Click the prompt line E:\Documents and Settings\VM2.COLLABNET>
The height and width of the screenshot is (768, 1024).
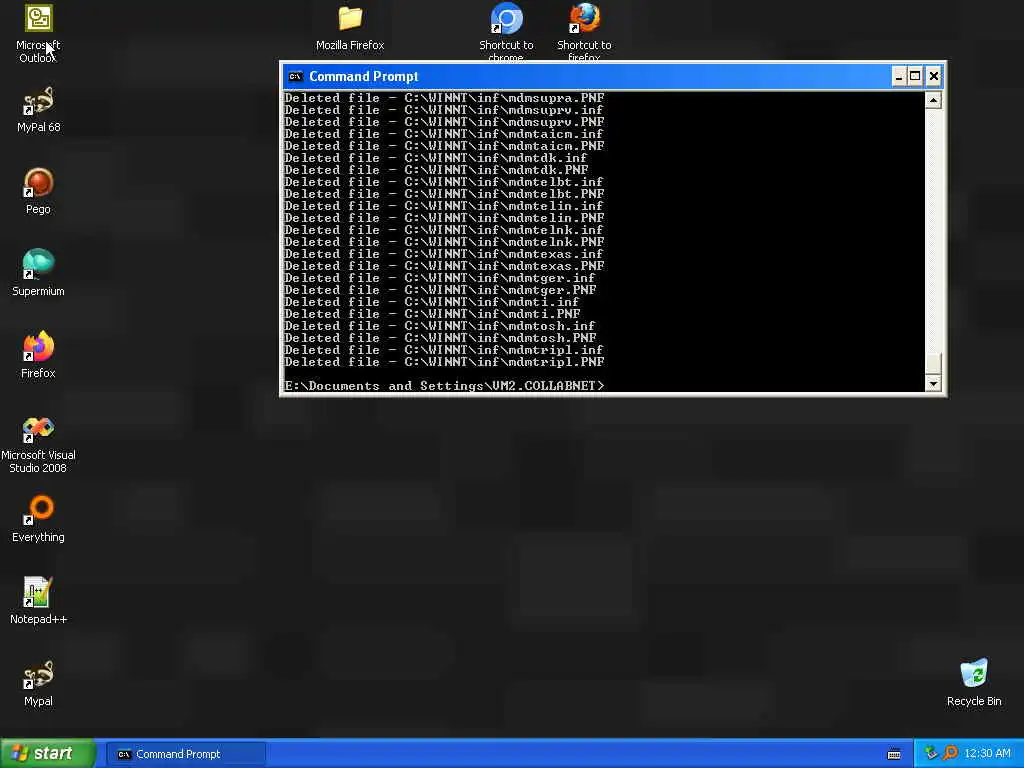click(x=445, y=385)
